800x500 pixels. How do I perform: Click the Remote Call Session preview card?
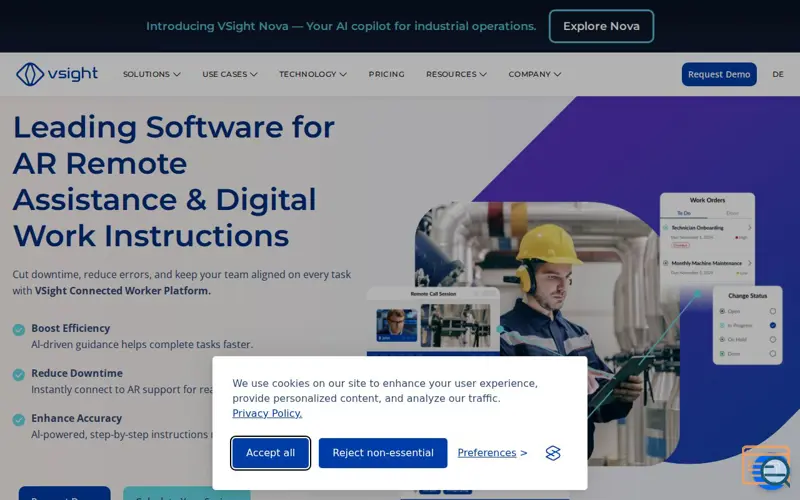point(433,321)
